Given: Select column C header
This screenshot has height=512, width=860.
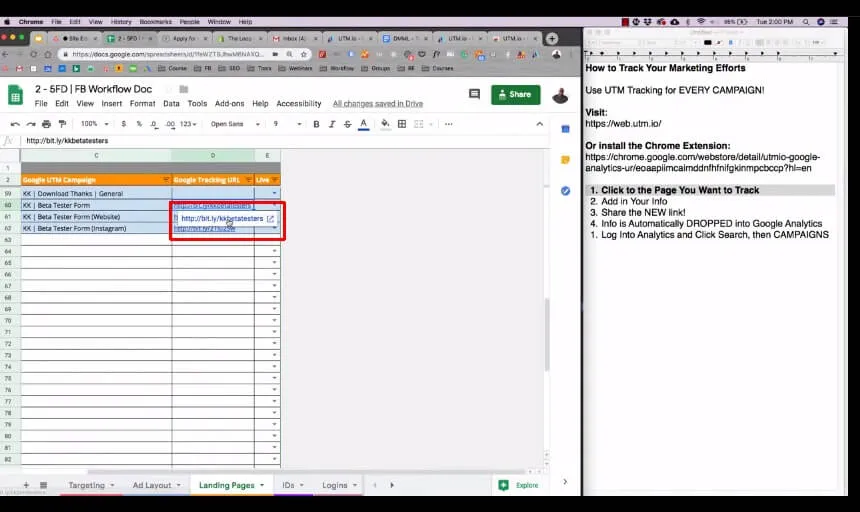Looking at the screenshot, I should click(96, 156).
